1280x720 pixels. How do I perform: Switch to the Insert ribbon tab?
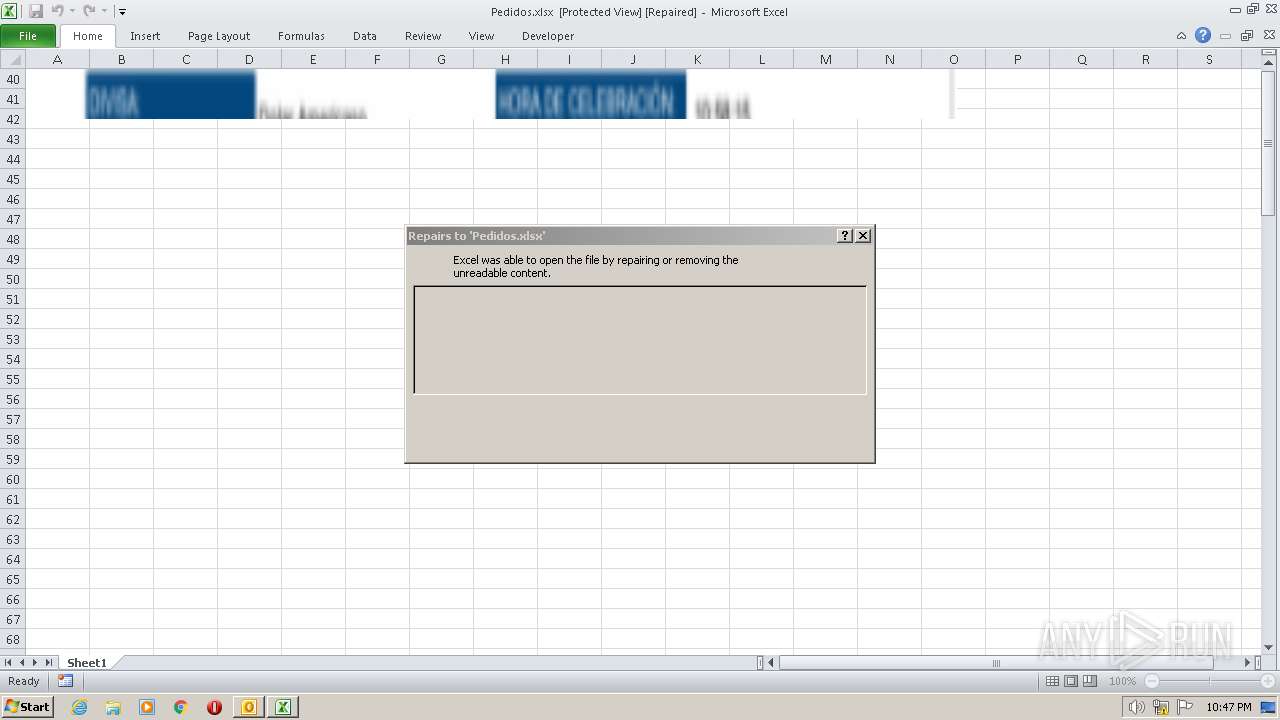(x=145, y=36)
